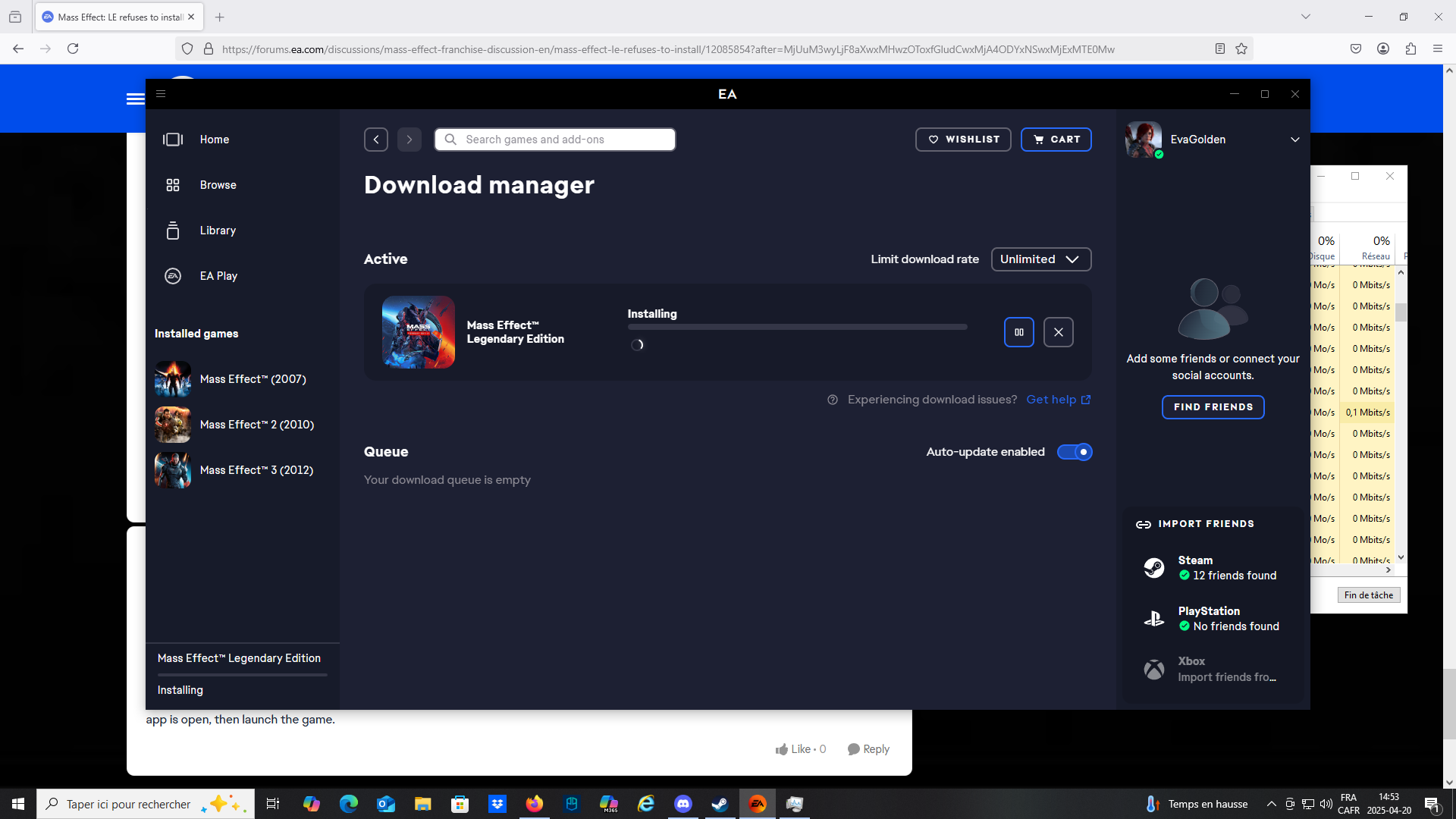Screen dimensions: 1456x819
Task: Select the Mass Effect: LE refuses to install tab
Action: [118, 17]
